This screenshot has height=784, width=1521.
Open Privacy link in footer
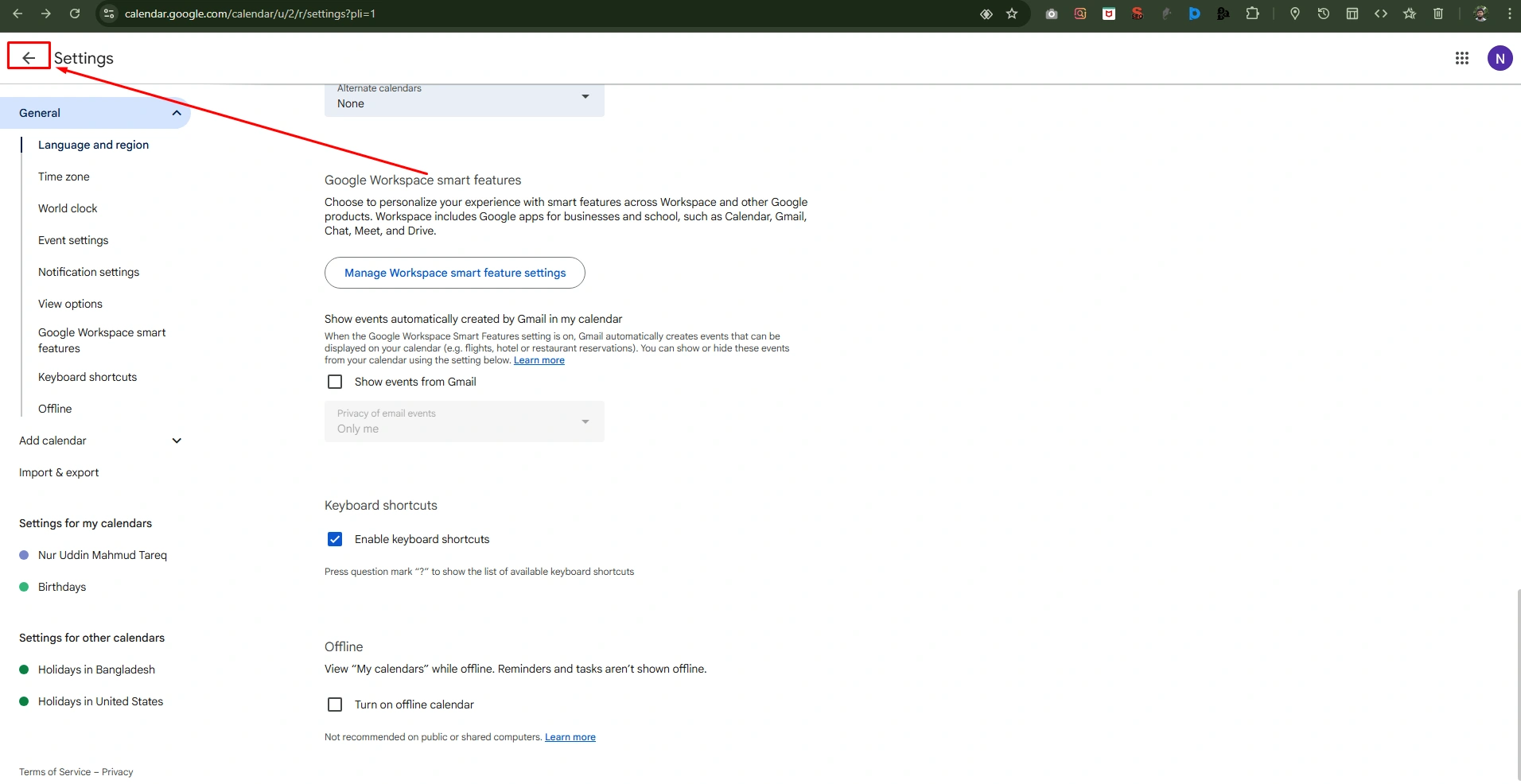click(118, 772)
